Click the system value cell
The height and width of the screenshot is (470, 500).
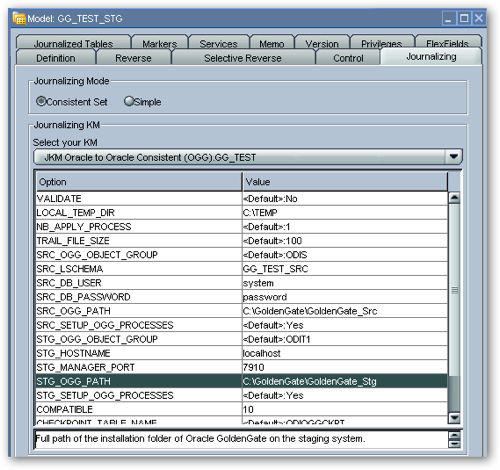(x=345, y=283)
